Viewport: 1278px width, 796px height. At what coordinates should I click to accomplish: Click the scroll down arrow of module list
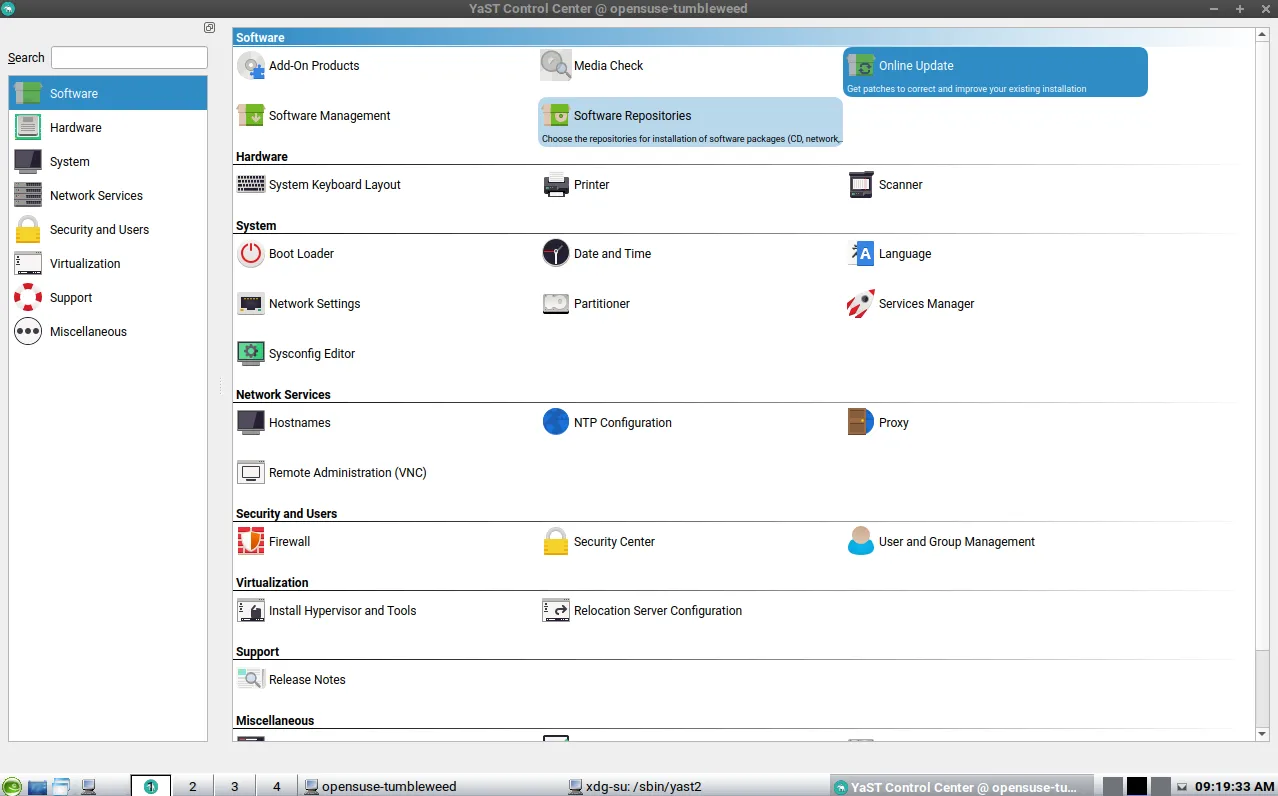tap(1262, 734)
